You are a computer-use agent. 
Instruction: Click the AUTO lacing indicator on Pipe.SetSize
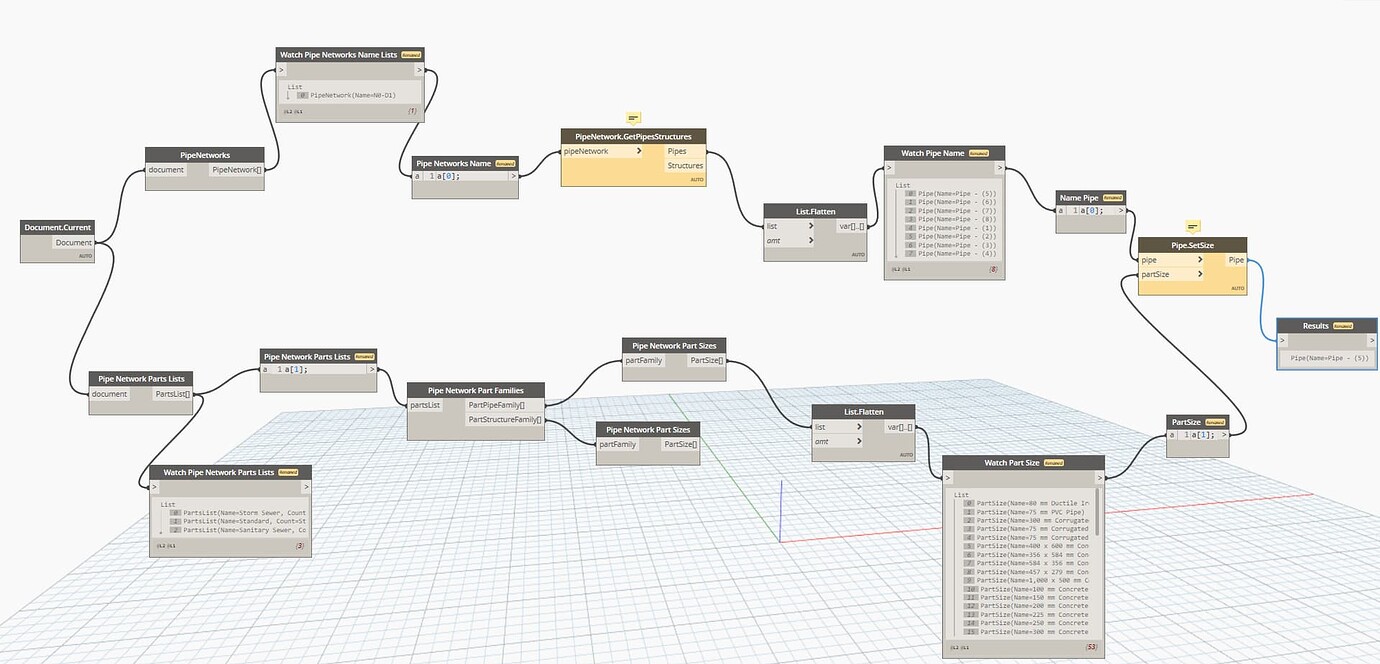(x=1237, y=288)
